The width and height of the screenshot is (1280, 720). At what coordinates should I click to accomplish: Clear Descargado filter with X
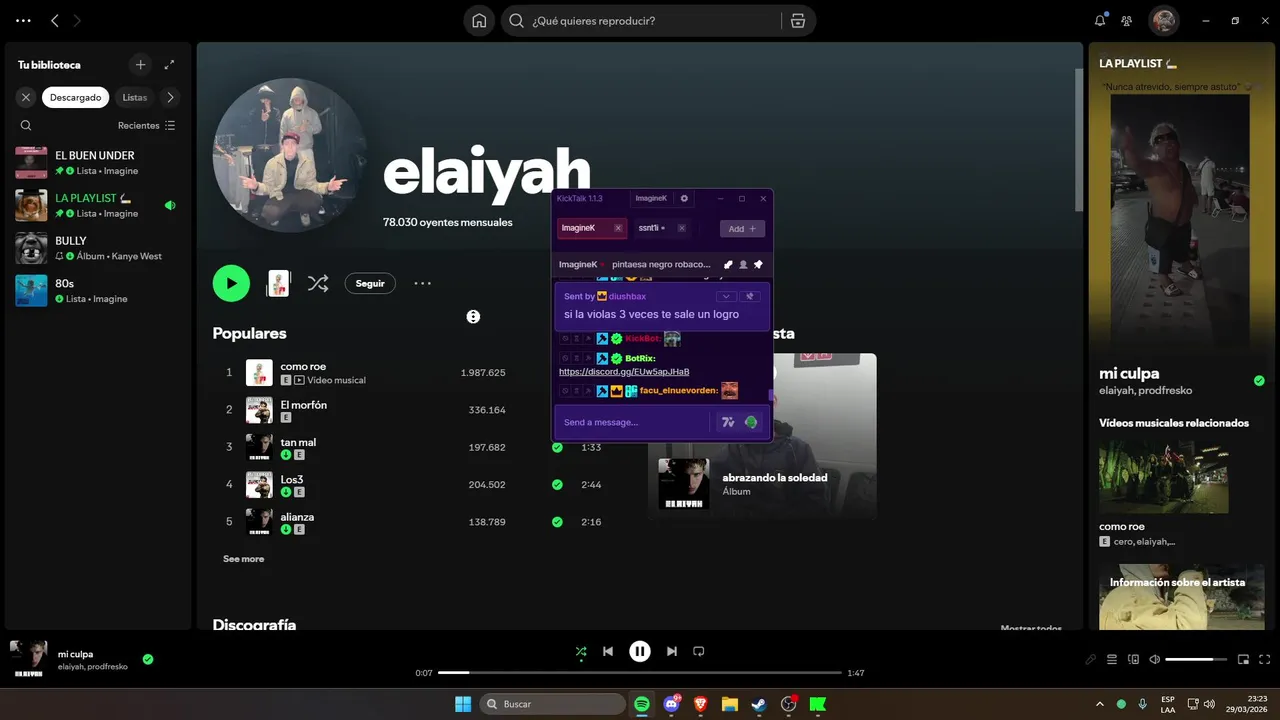coord(26,97)
